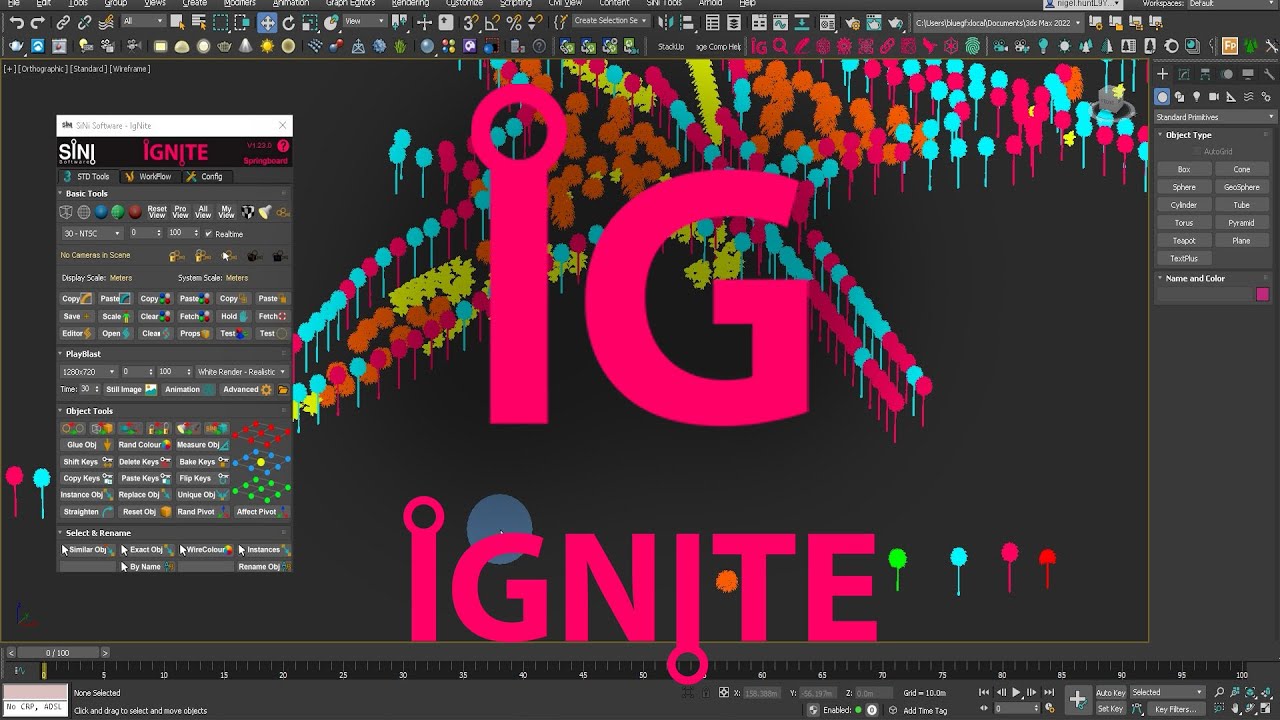Toggle the Realtime checkbox in IgNite
Viewport: 1280px width, 720px height.
coord(208,233)
